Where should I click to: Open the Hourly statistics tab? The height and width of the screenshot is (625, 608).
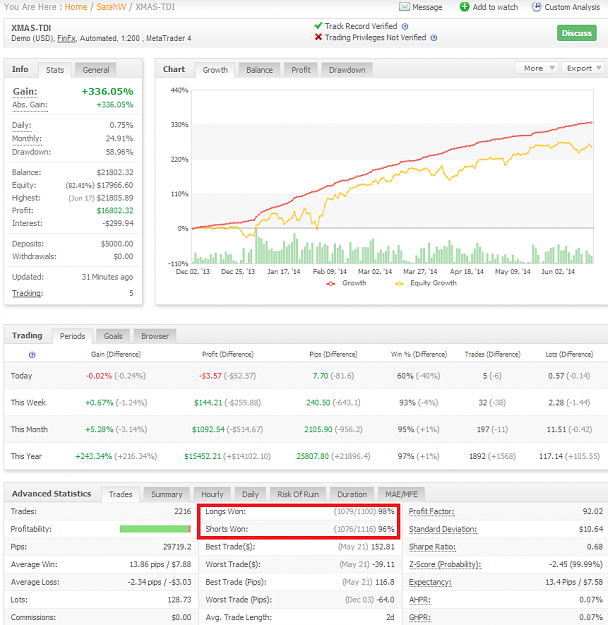(x=212, y=494)
